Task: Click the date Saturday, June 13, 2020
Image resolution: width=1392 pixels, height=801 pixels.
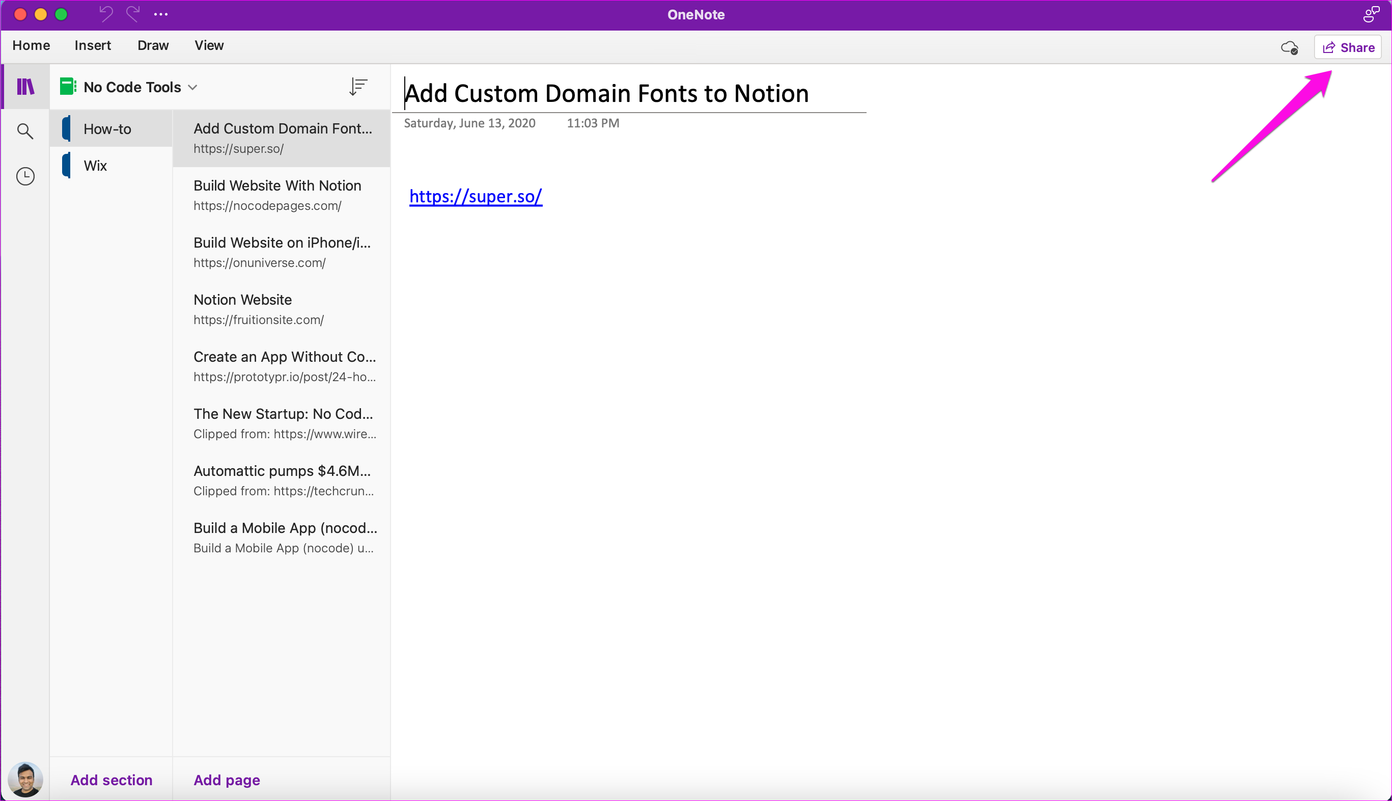Action: tap(470, 123)
